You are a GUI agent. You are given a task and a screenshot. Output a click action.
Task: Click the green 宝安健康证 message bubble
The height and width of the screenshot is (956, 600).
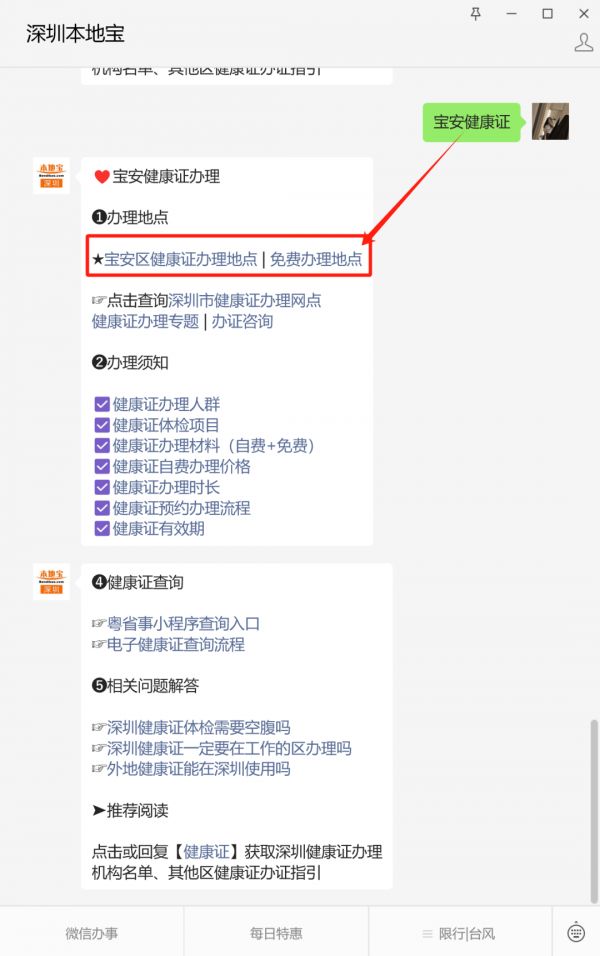tap(471, 122)
